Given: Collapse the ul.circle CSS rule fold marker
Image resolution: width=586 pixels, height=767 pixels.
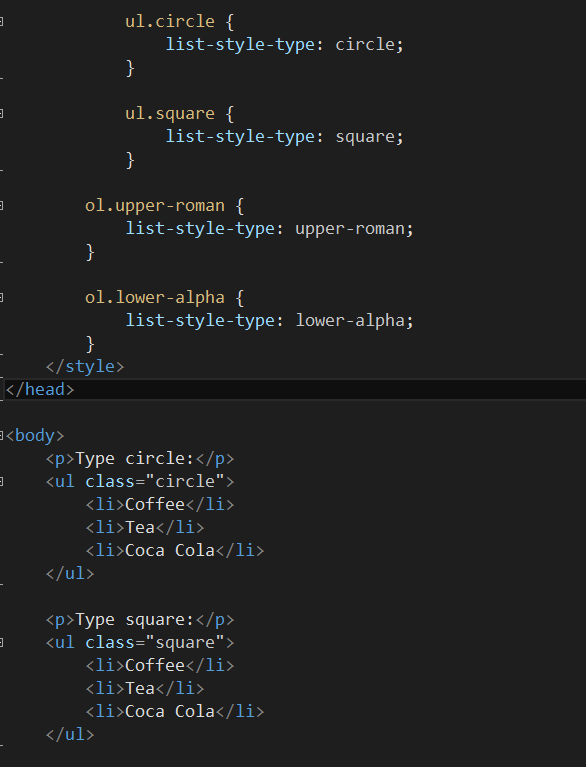Looking at the screenshot, I should point(1,22).
